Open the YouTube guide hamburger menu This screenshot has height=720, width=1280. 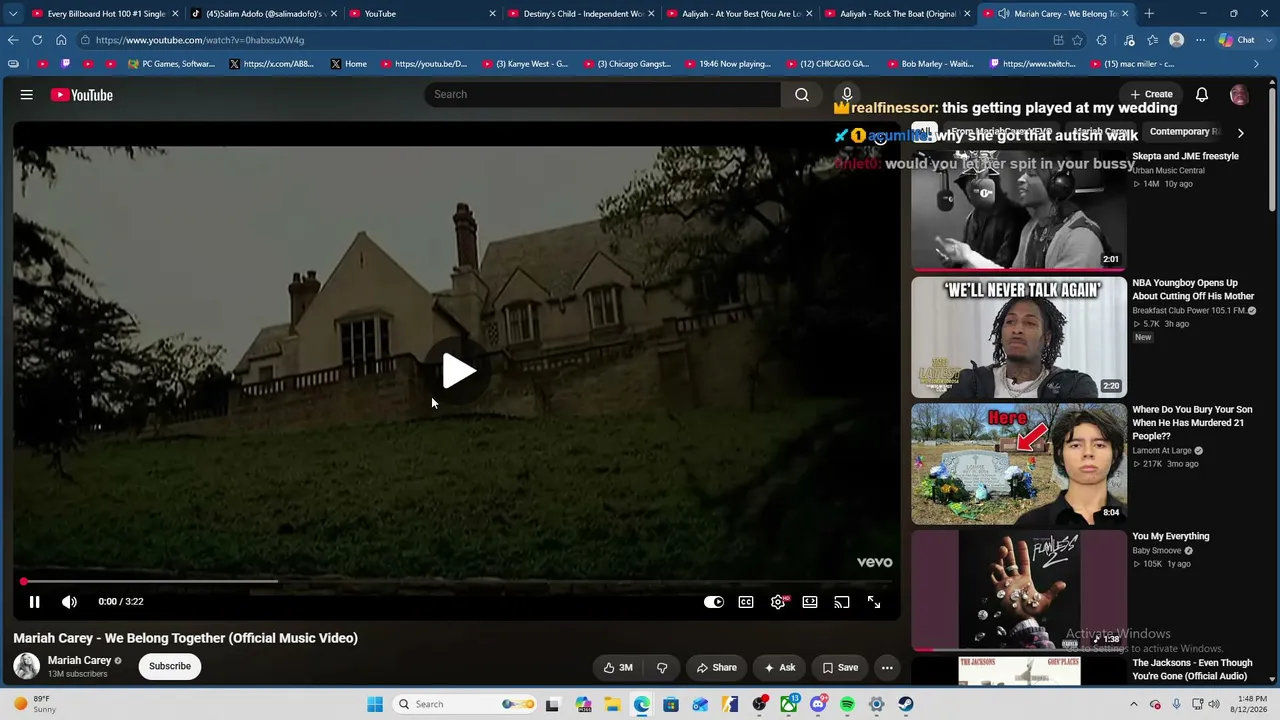coord(27,95)
